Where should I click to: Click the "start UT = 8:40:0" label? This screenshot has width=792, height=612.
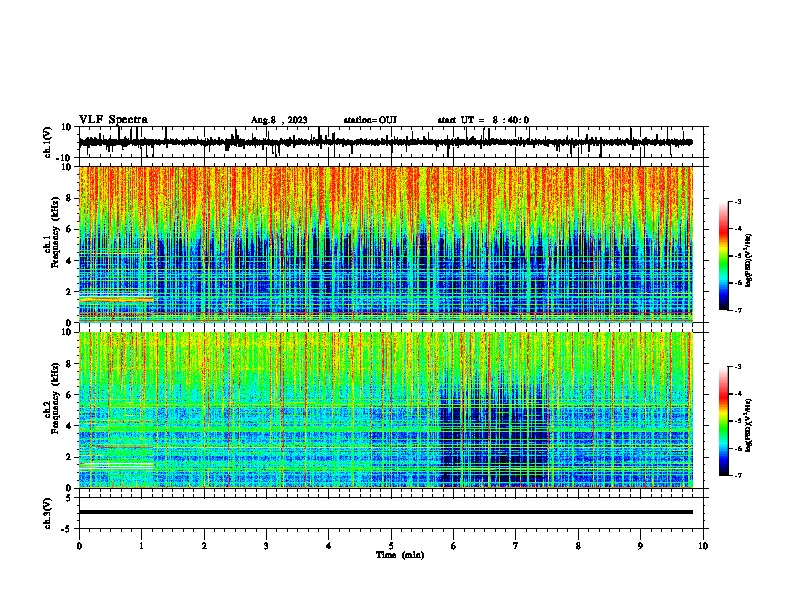point(483,120)
